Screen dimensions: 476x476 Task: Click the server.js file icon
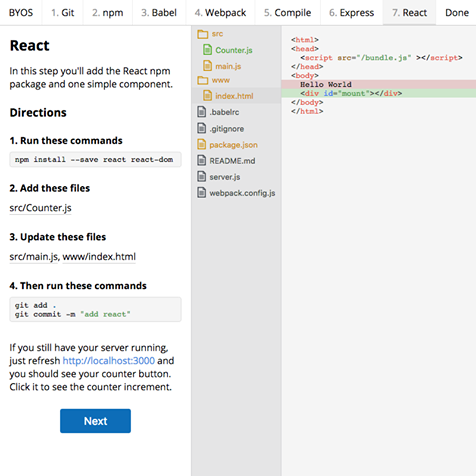[202, 177]
